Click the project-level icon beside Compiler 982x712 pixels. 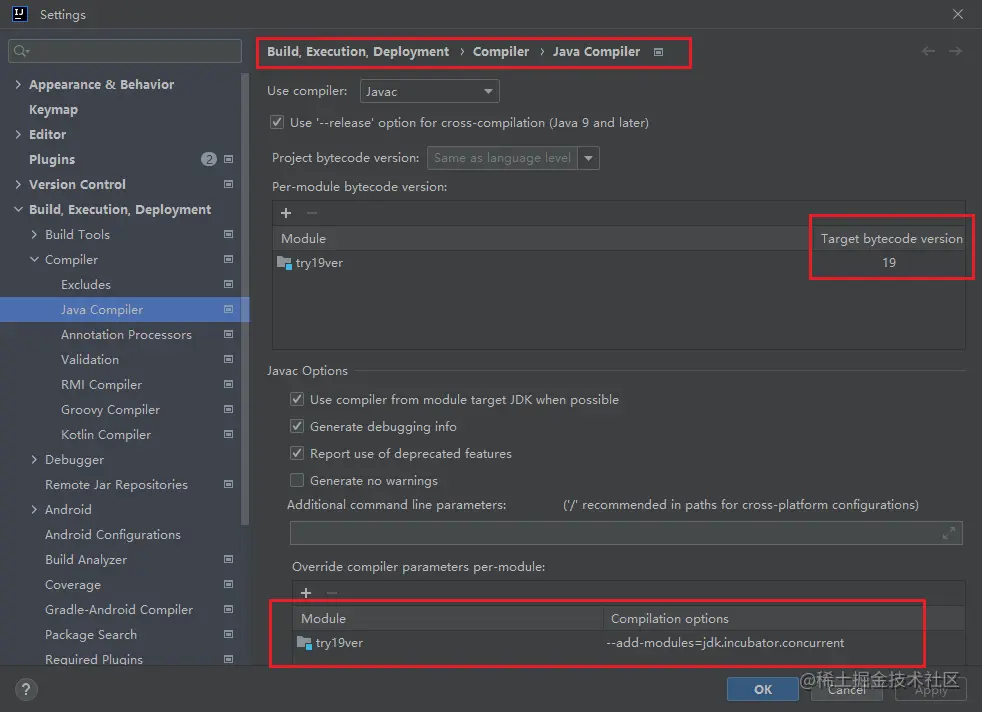point(229,259)
